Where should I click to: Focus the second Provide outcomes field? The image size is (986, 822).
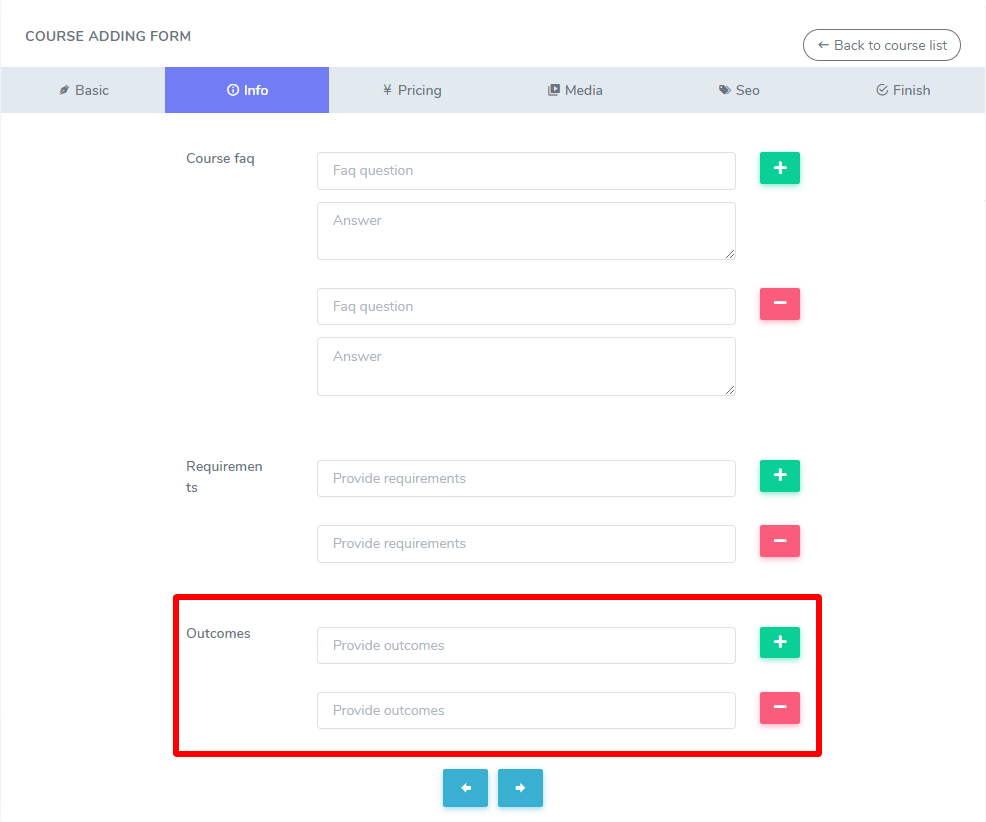(526, 711)
